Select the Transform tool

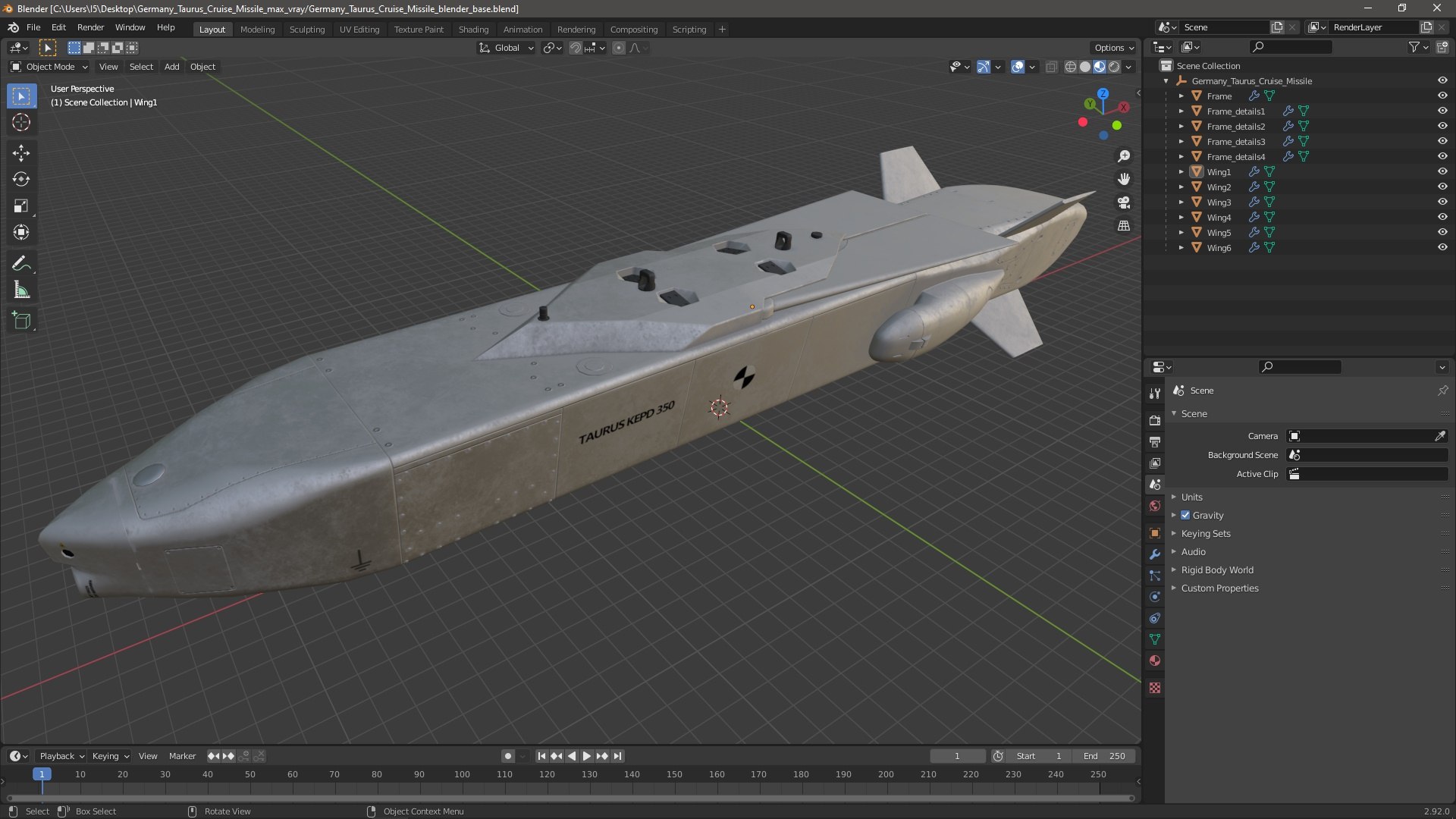coord(21,233)
